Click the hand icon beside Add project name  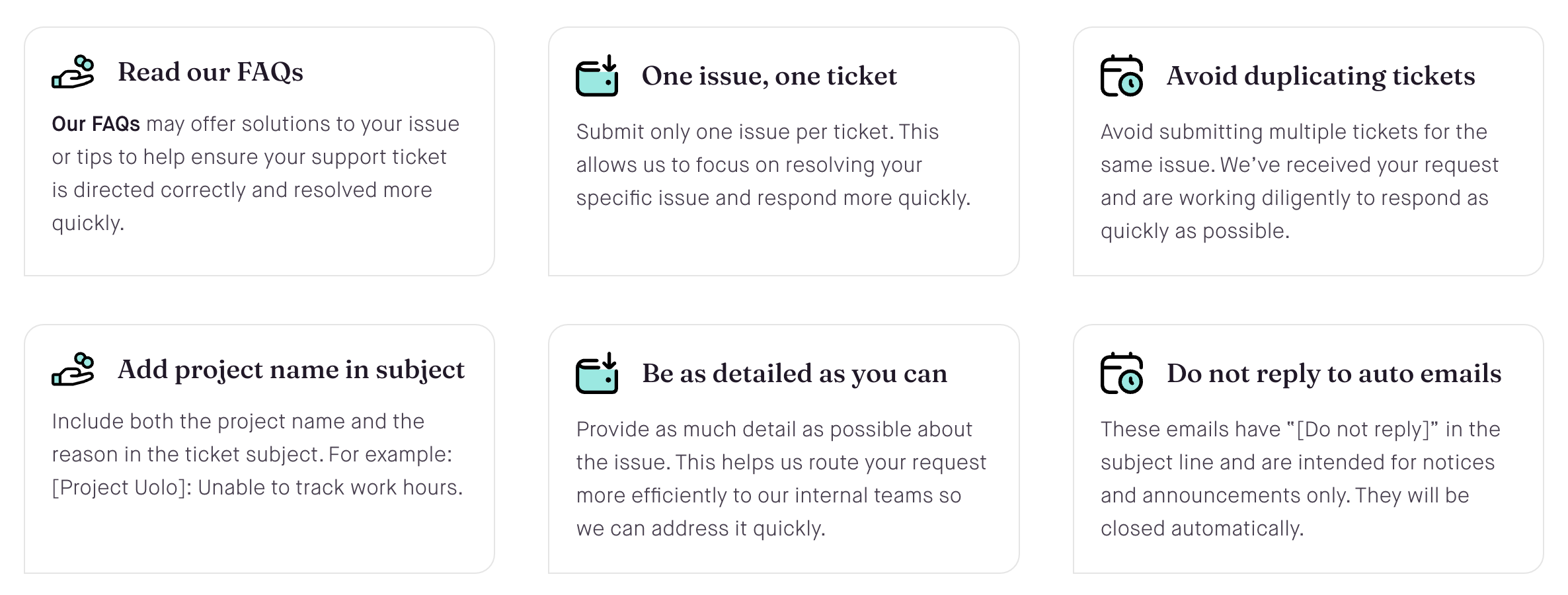(73, 370)
